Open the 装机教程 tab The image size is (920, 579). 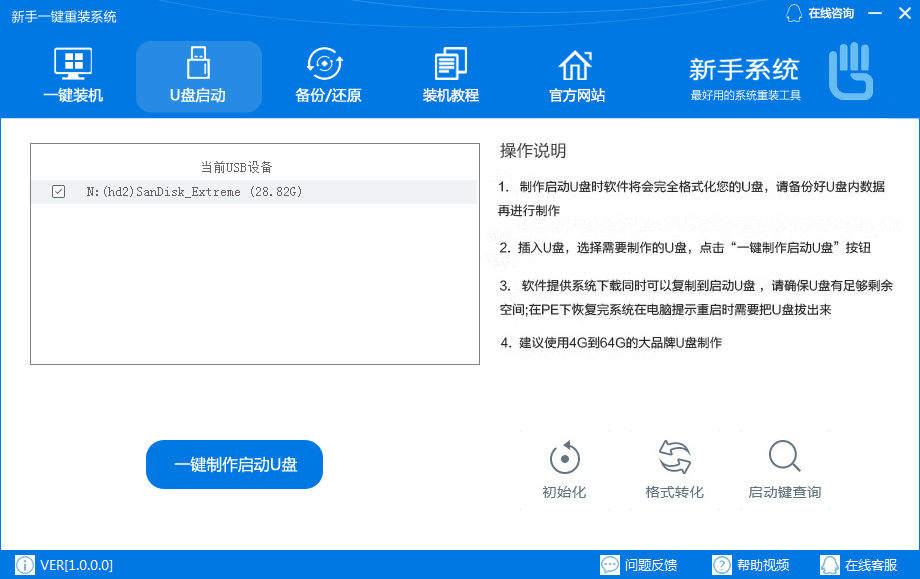[451, 76]
